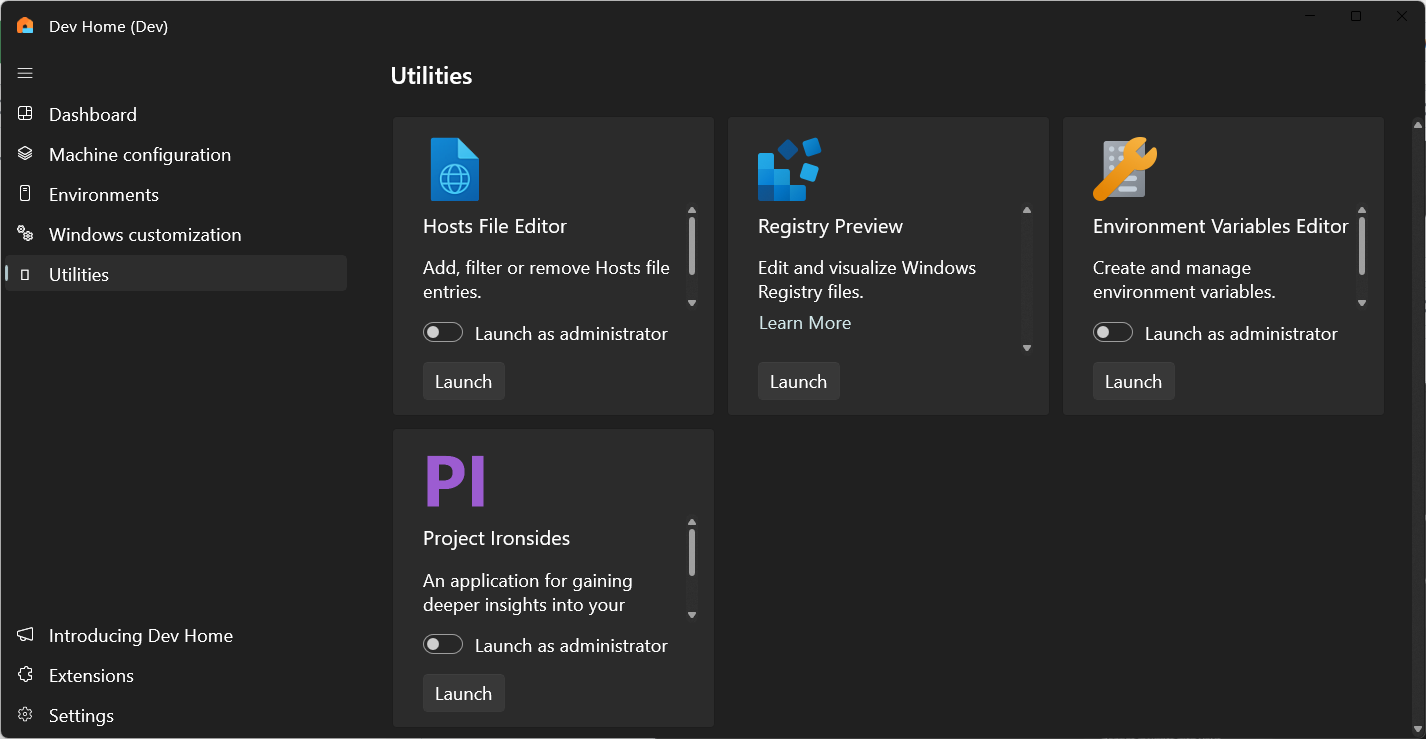The image size is (1426, 739).
Task: Click the Introducing Dev Home megaphone icon
Action: click(x=25, y=635)
